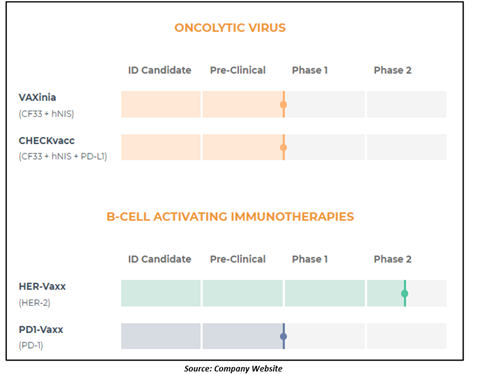Viewport: 477px width, 374px height.
Task: Click the HER-Vaxx product name
Action: [x=42, y=286]
